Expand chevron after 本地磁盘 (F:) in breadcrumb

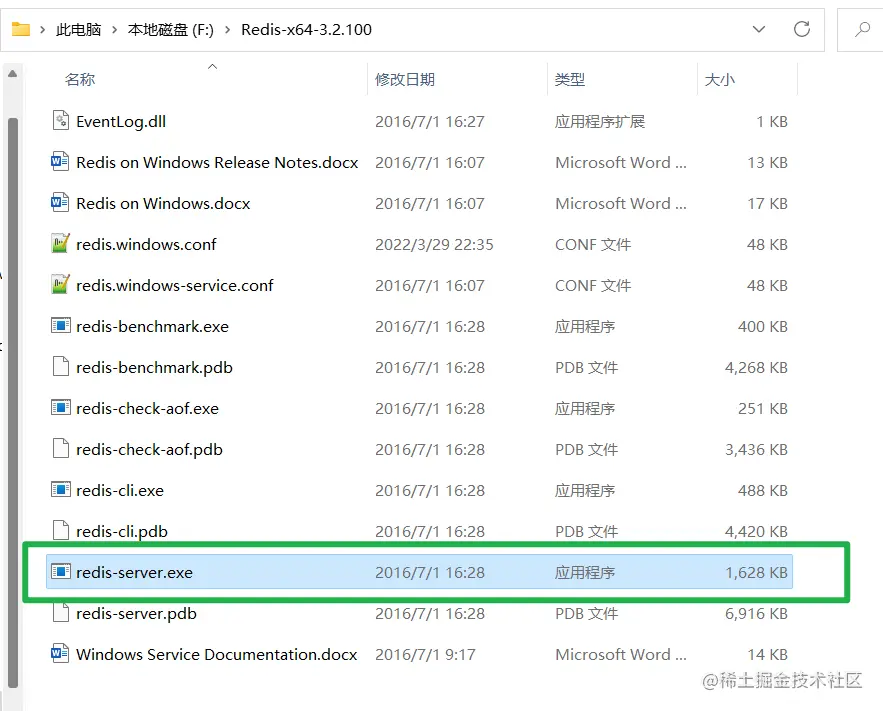click(228, 29)
